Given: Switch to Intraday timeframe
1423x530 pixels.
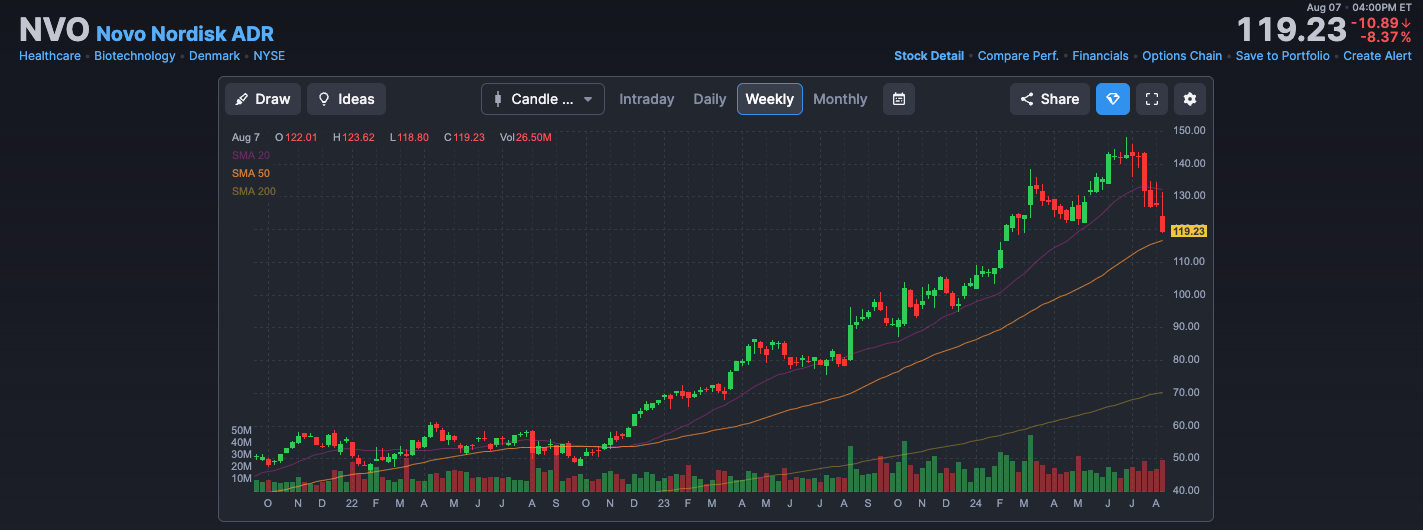Looking at the screenshot, I should point(647,99).
